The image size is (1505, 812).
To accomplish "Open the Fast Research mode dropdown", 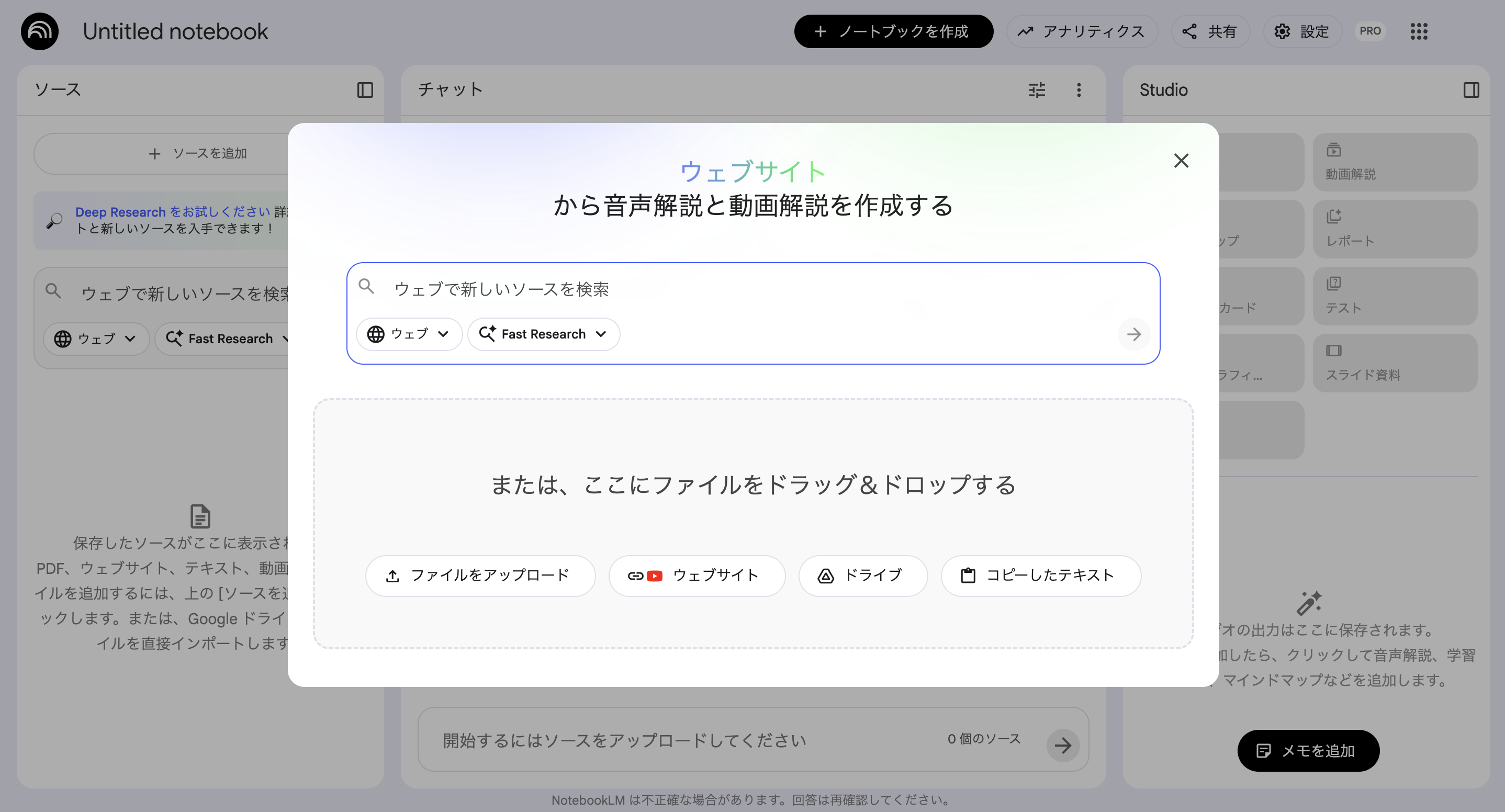I will 543,334.
